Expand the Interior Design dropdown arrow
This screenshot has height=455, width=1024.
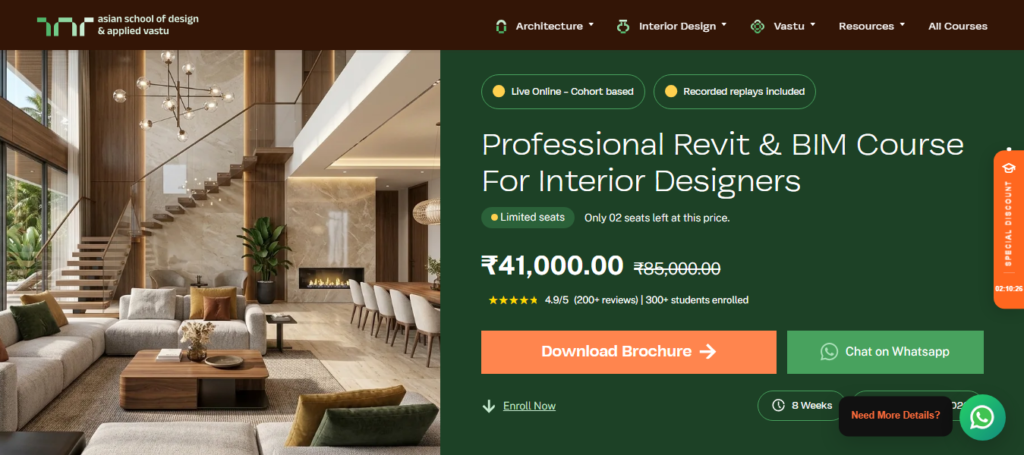tap(724, 24)
